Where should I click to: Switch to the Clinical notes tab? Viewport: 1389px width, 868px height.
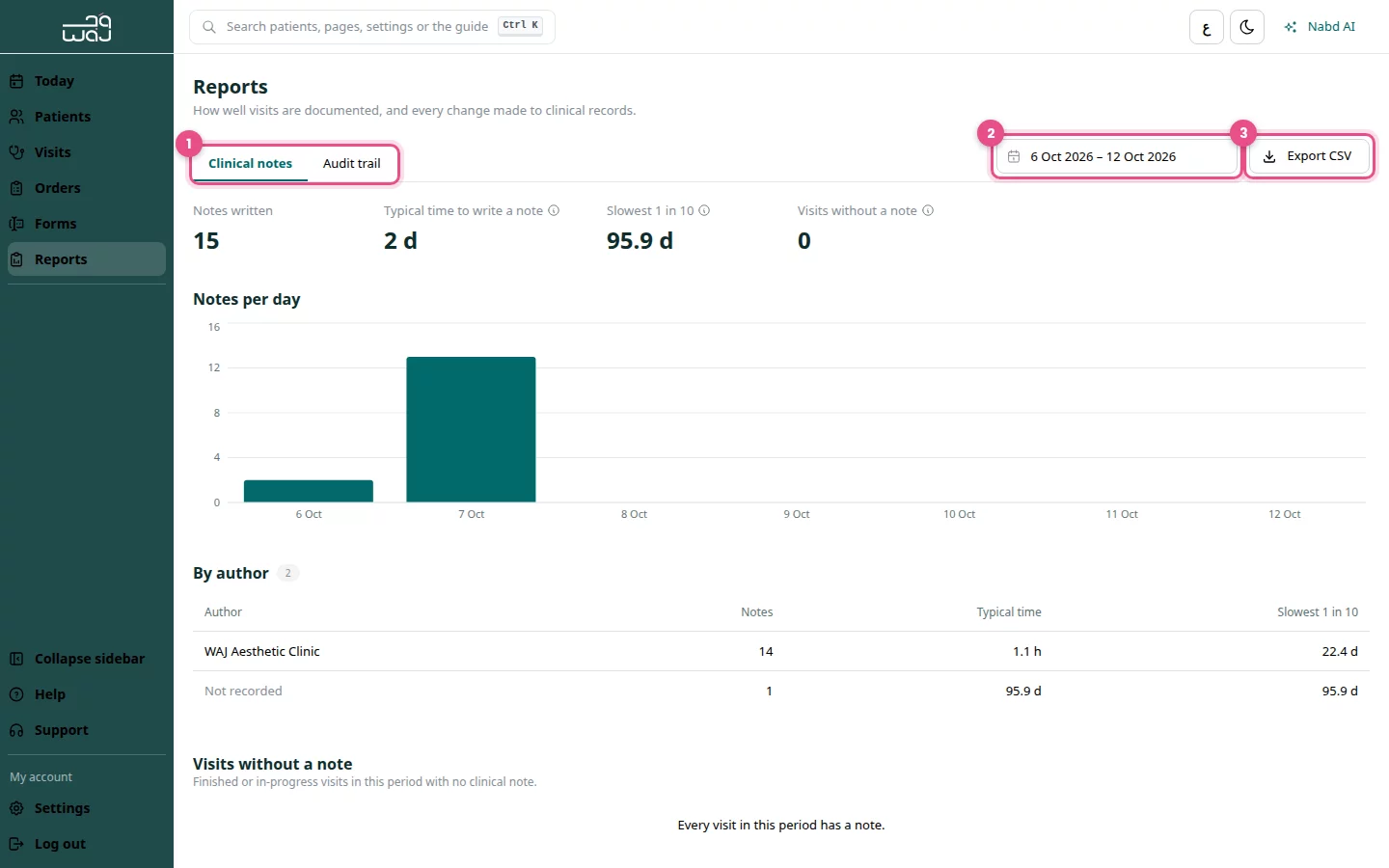click(250, 164)
